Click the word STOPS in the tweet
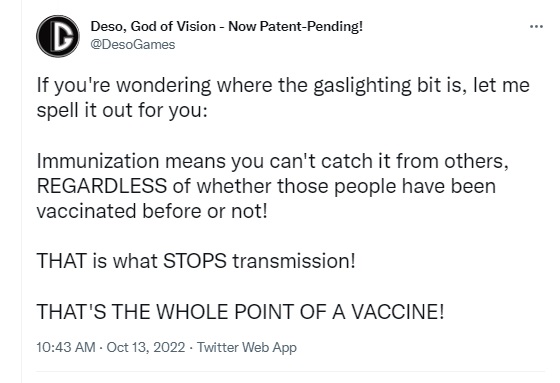This screenshot has width=560, height=383. (x=195, y=261)
